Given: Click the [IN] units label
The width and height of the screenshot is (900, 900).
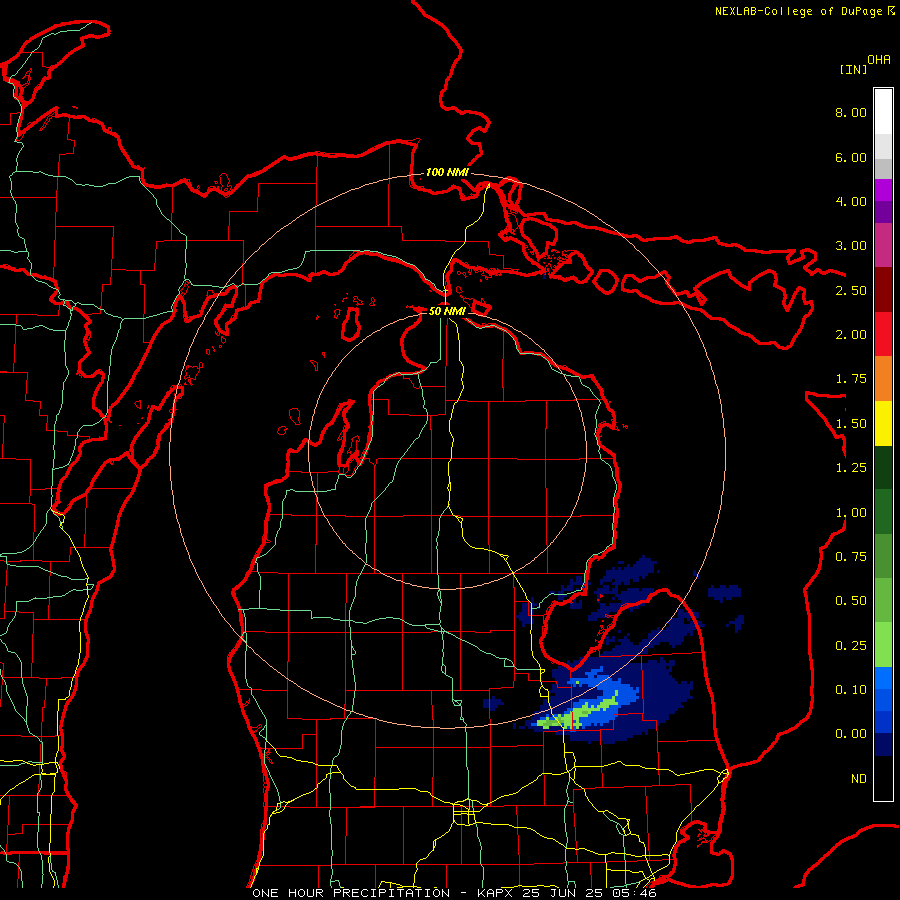Looking at the screenshot, I should 854,69.
